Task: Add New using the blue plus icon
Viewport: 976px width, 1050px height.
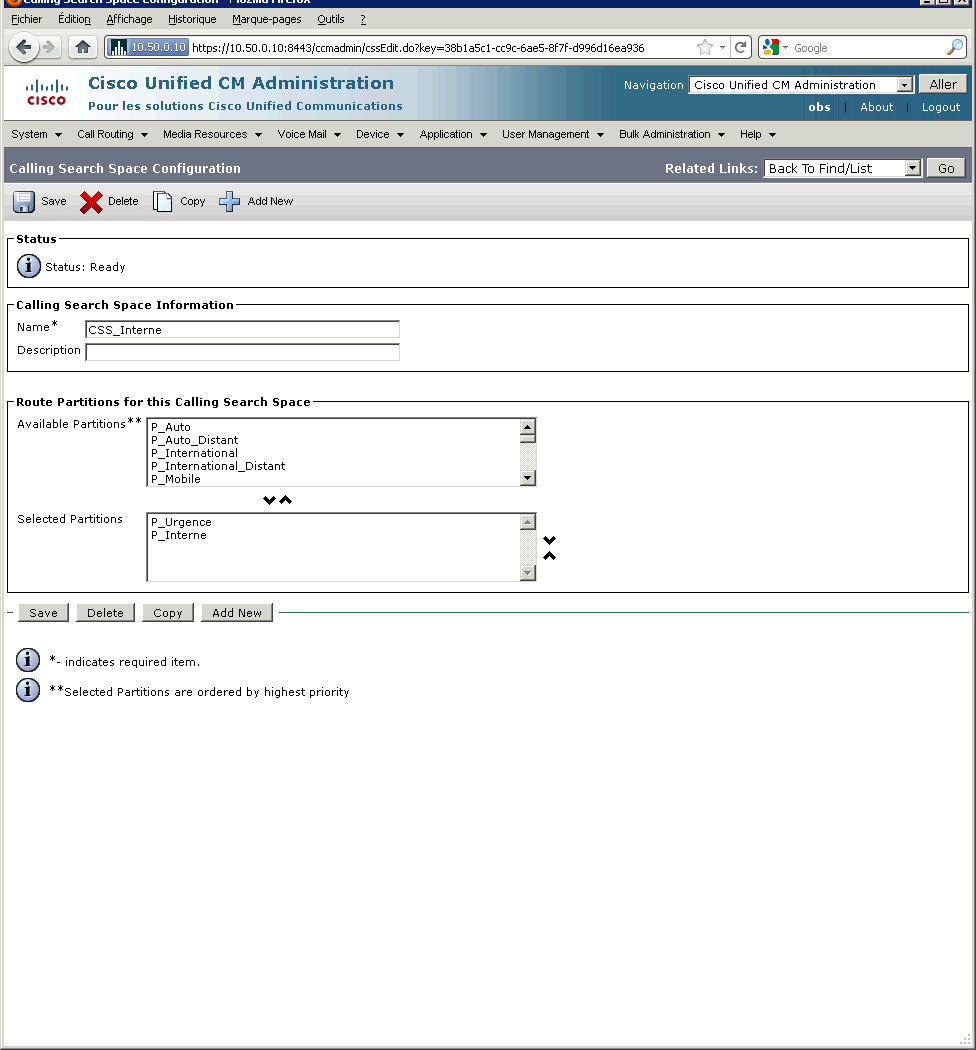Action: coord(229,202)
